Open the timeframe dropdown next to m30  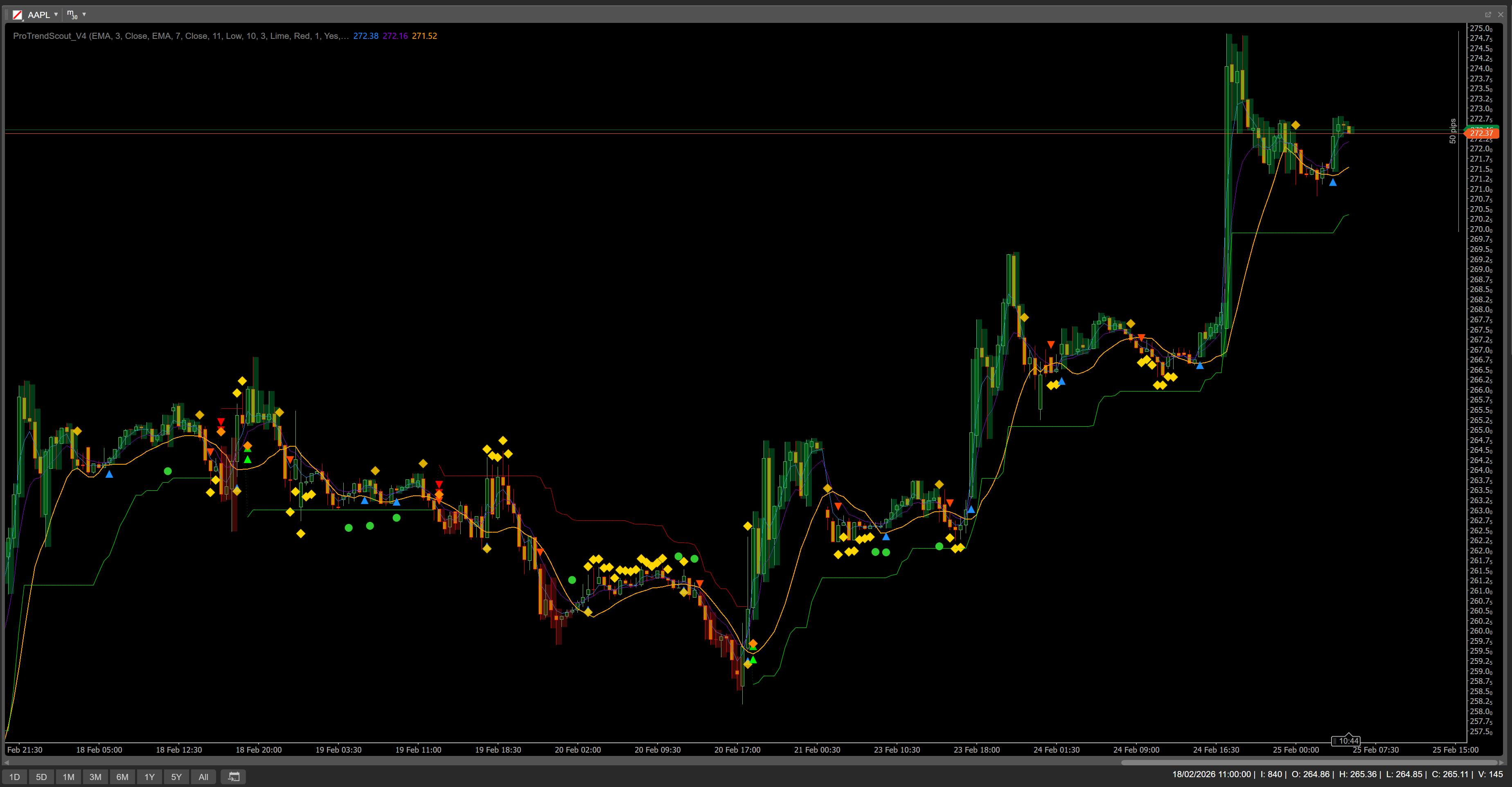pyautogui.click(x=85, y=15)
